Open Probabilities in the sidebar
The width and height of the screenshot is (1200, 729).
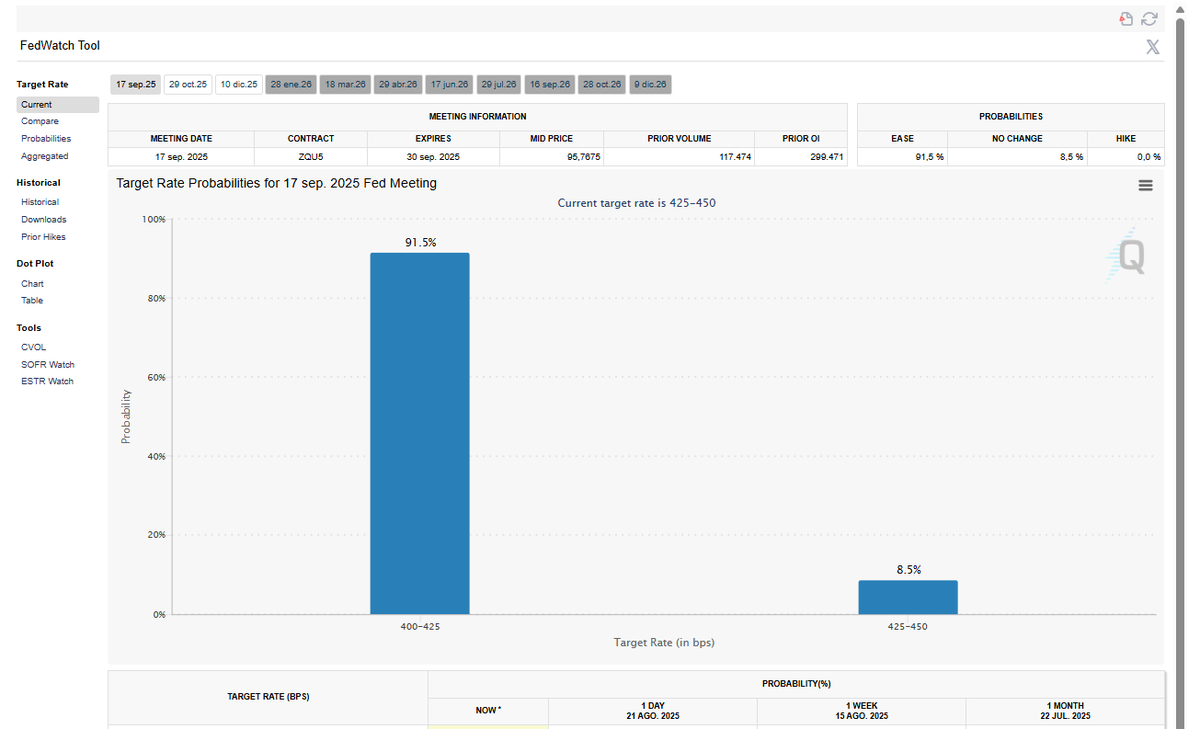(46, 139)
